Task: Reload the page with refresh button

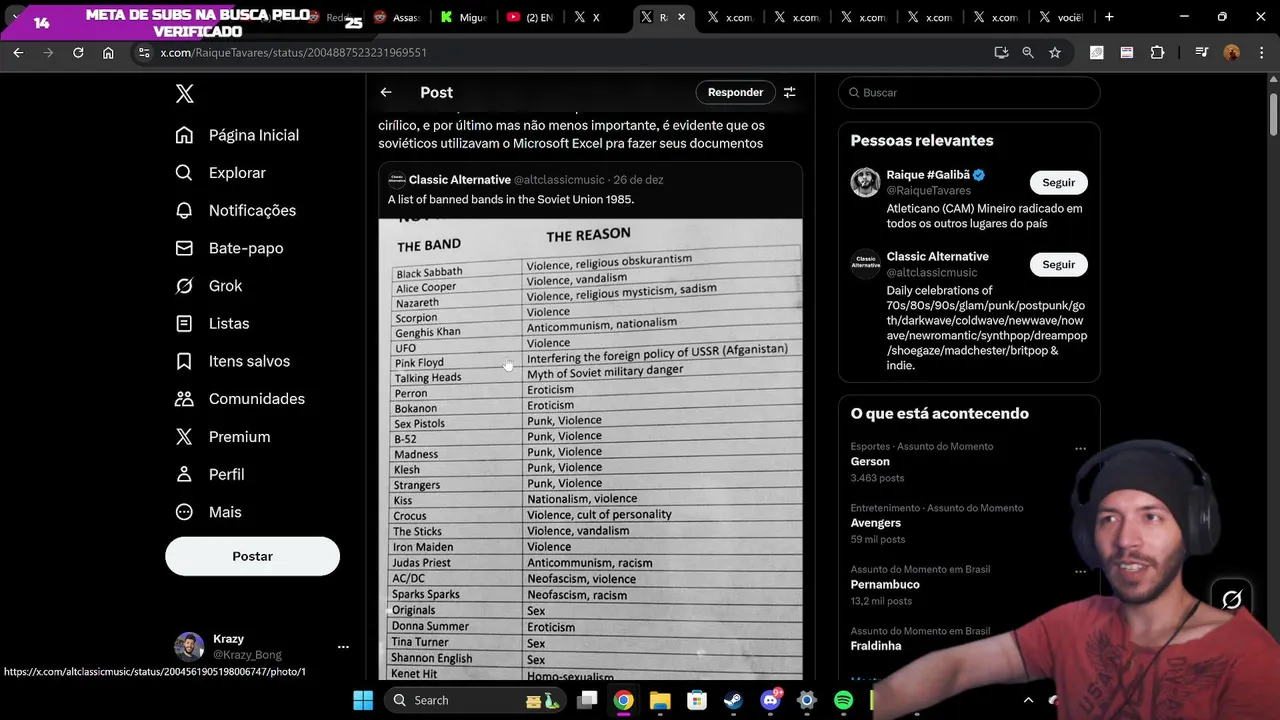Action: (x=78, y=53)
